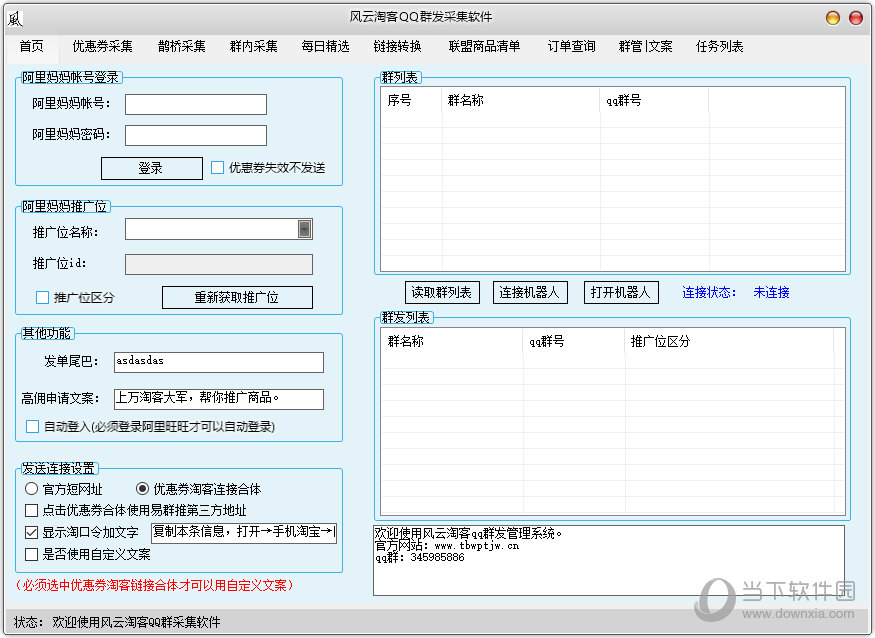The image size is (875, 638).
Task: Select the 每日精选 tab
Action: [325, 46]
